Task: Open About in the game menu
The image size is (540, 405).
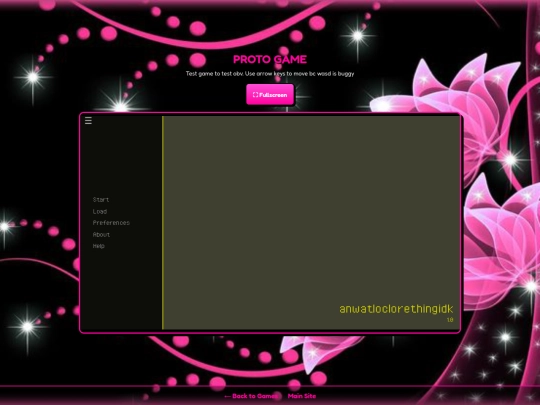Action: pyautogui.click(x=101, y=235)
